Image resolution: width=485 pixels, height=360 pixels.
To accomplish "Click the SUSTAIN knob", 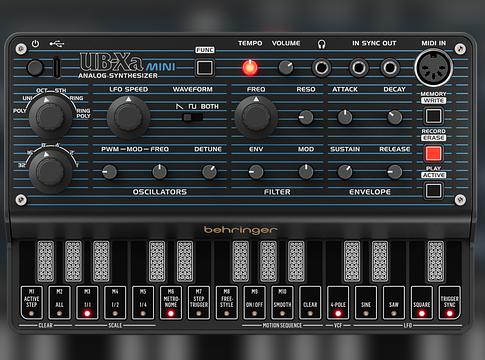I will [345, 172].
